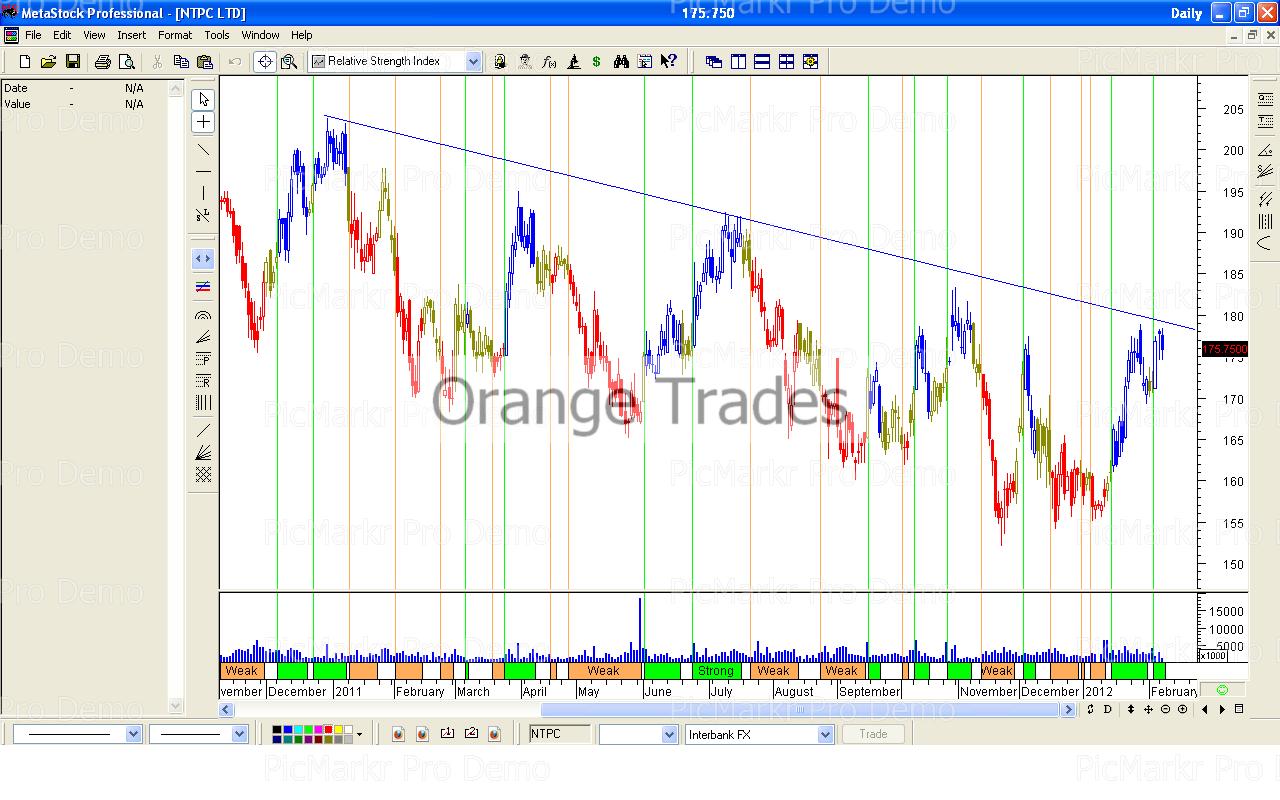The image size is (1280, 800).
Task: Click the zoom out minus icon
Action: (x=1165, y=710)
